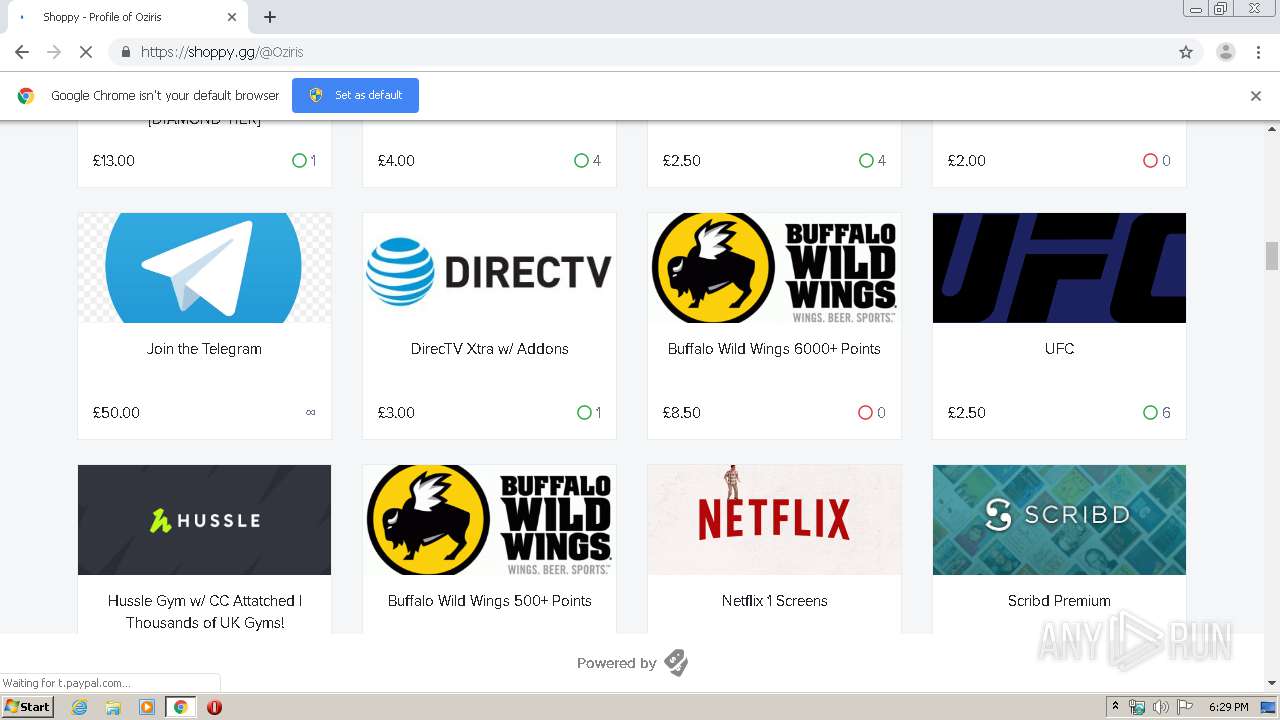
Task: Open the Scribd product image
Action: [x=1059, y=520]
